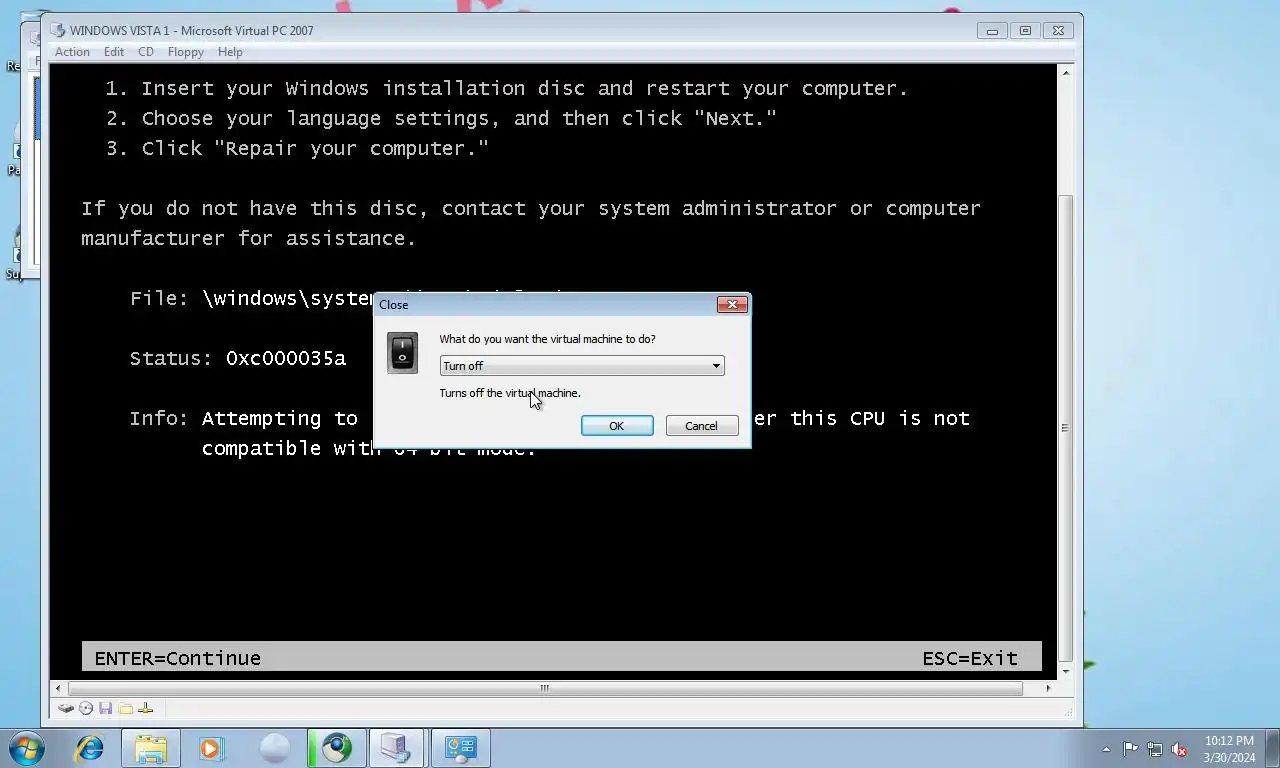Viewport: 1280px width, 768px height.
Task: Click 'Turns off the virtual machine.' description
Action: 510,393
